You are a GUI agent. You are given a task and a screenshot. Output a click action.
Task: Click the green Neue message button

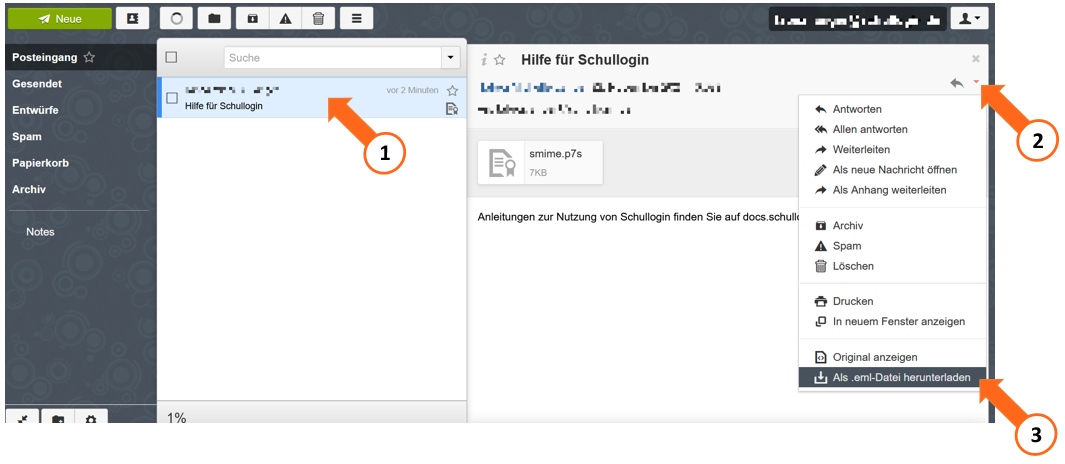60,19
